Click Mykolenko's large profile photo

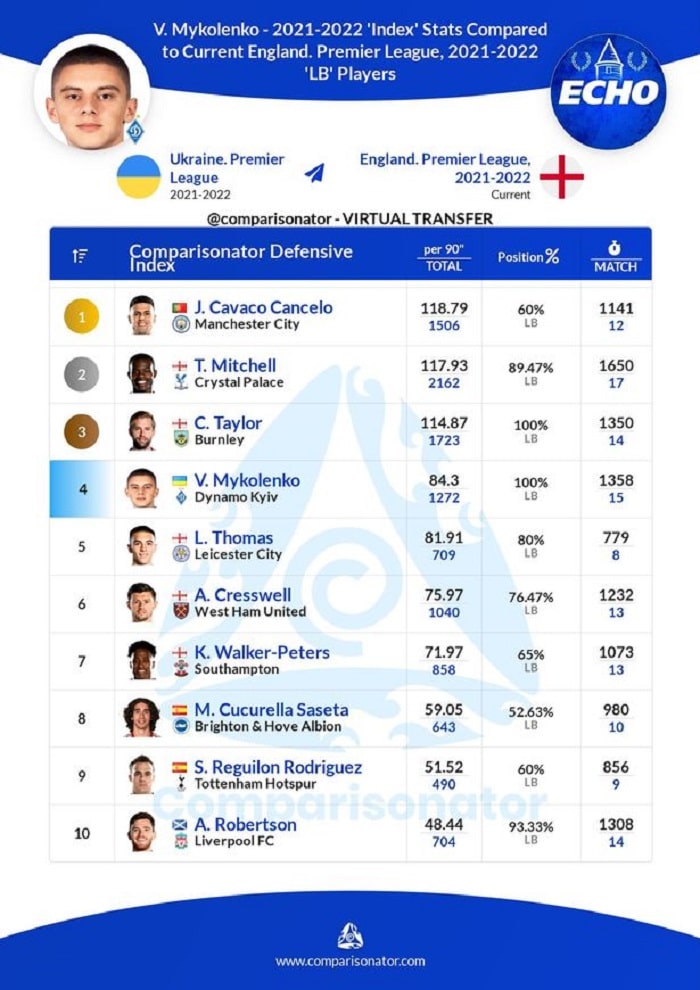(91, 93)
